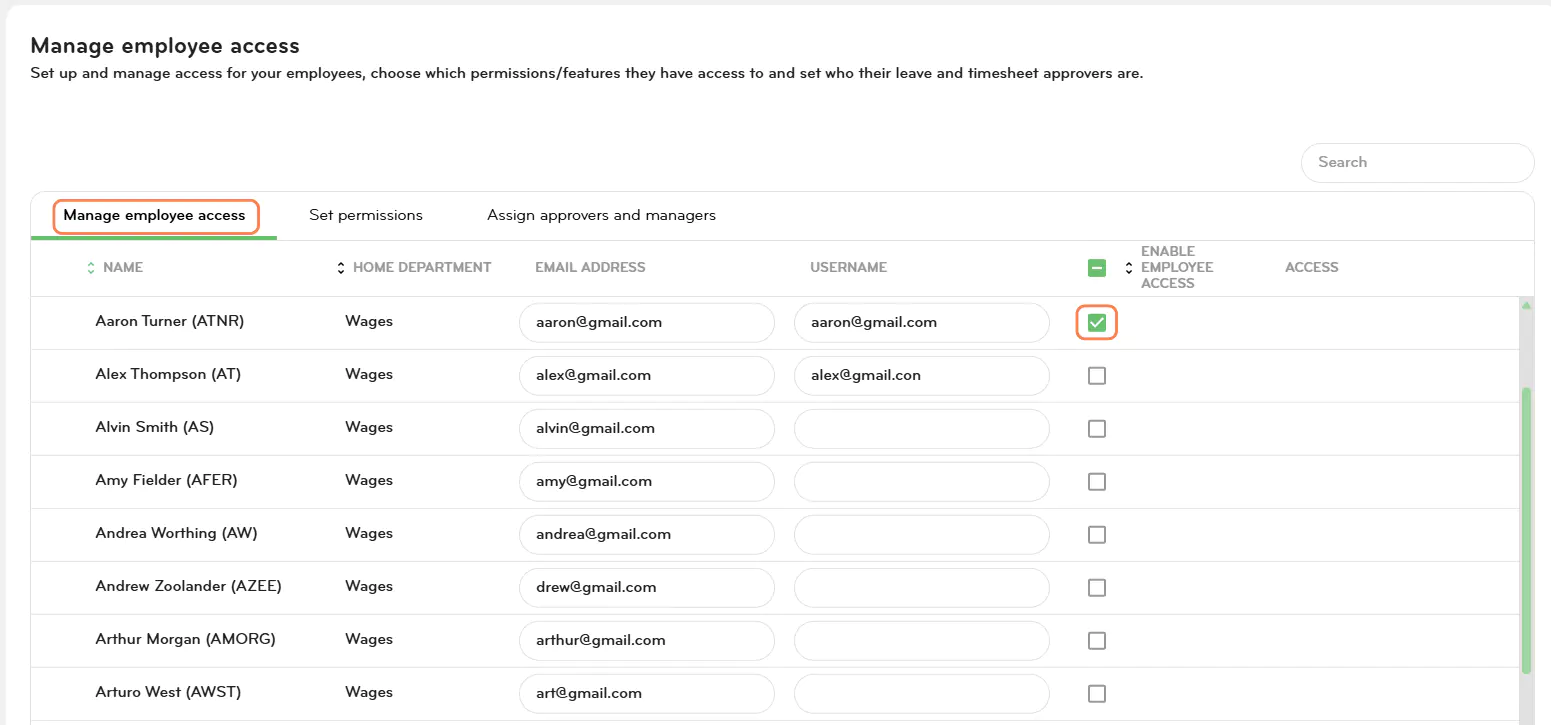
Task: Edit Alex Thompson's username field
Action: (922, 375)
